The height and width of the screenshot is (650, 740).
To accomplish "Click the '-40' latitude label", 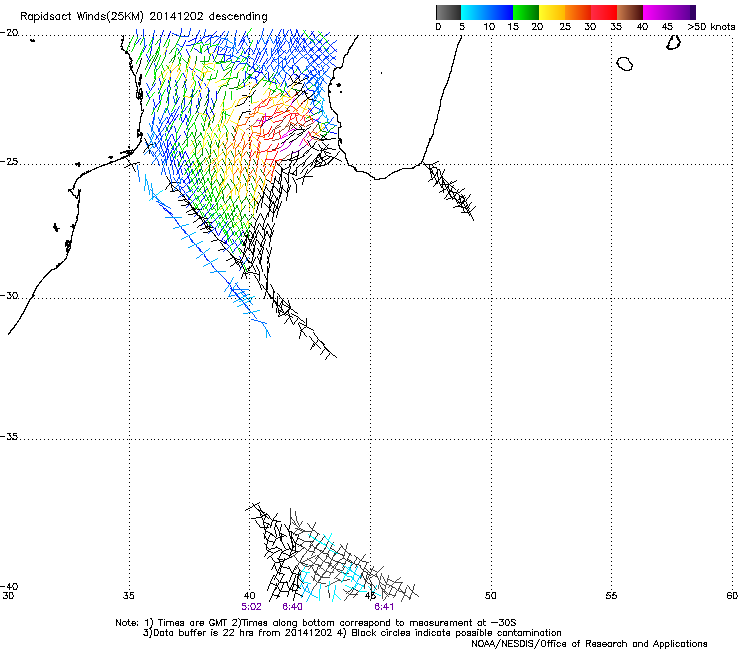I will point(9,586).
